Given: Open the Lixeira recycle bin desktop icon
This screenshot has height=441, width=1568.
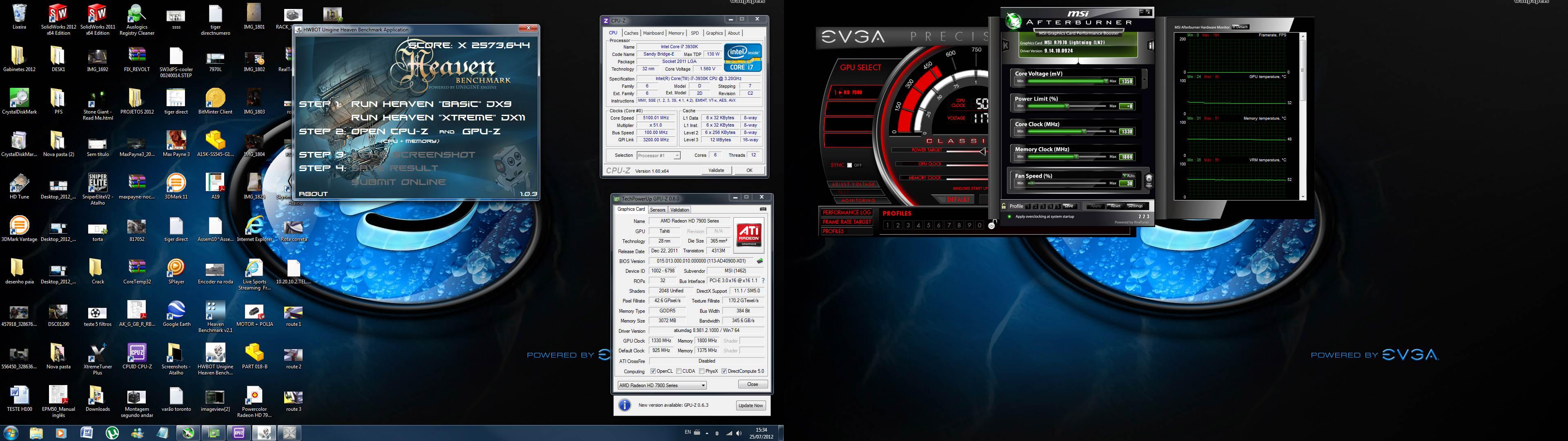Looking at the screenshot, I should (19, 16).
